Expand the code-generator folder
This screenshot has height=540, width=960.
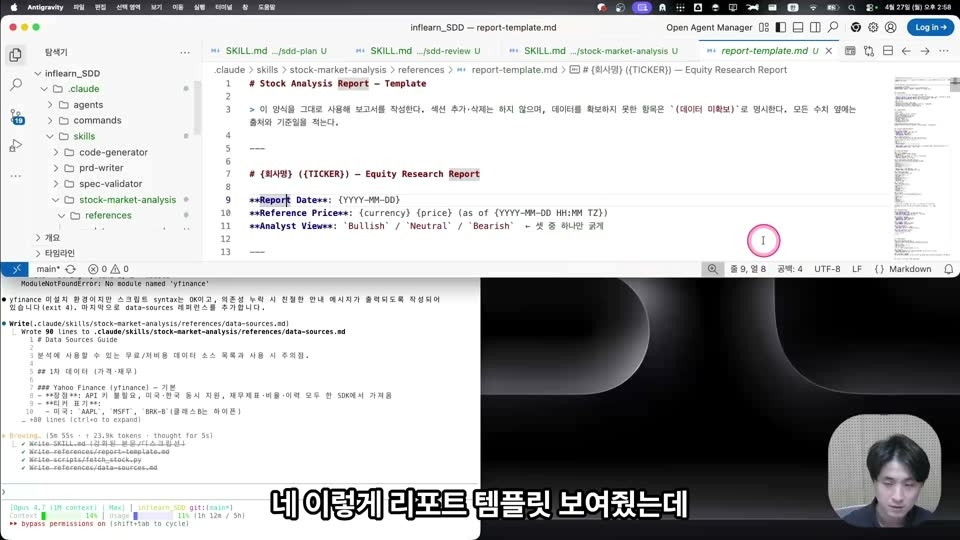pos(108,152)
